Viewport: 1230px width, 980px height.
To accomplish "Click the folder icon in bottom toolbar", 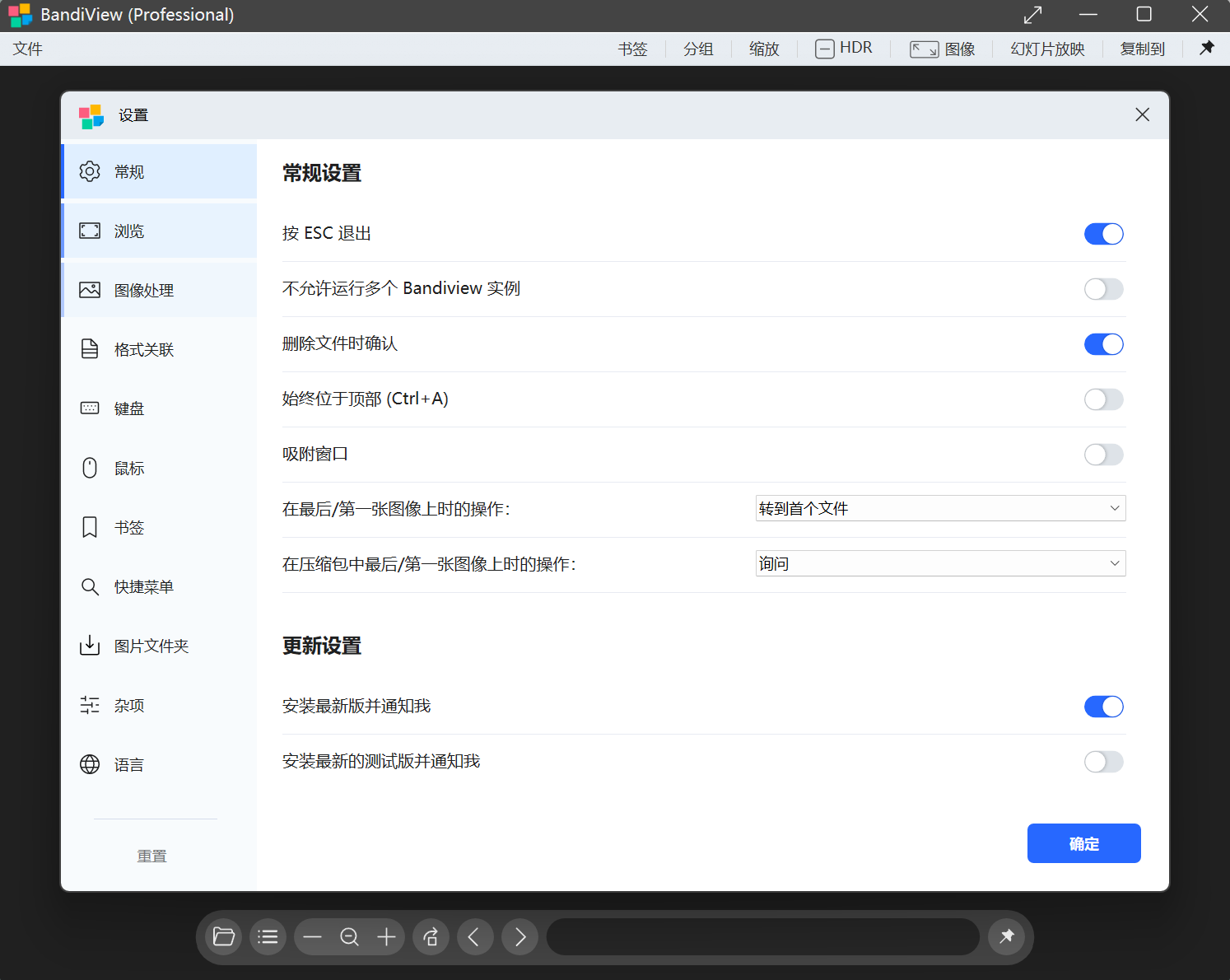I will [x=223, y=936].
